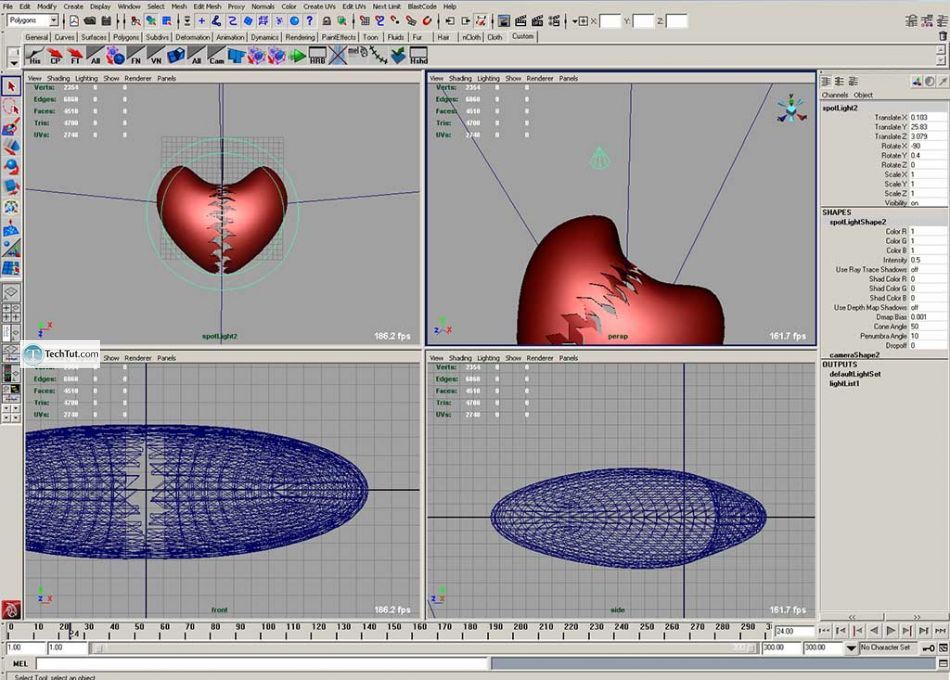Click the Show Manipulator tool
This screenshot has width=950, height=680.
pyautogui.click(x=11, y=248)
